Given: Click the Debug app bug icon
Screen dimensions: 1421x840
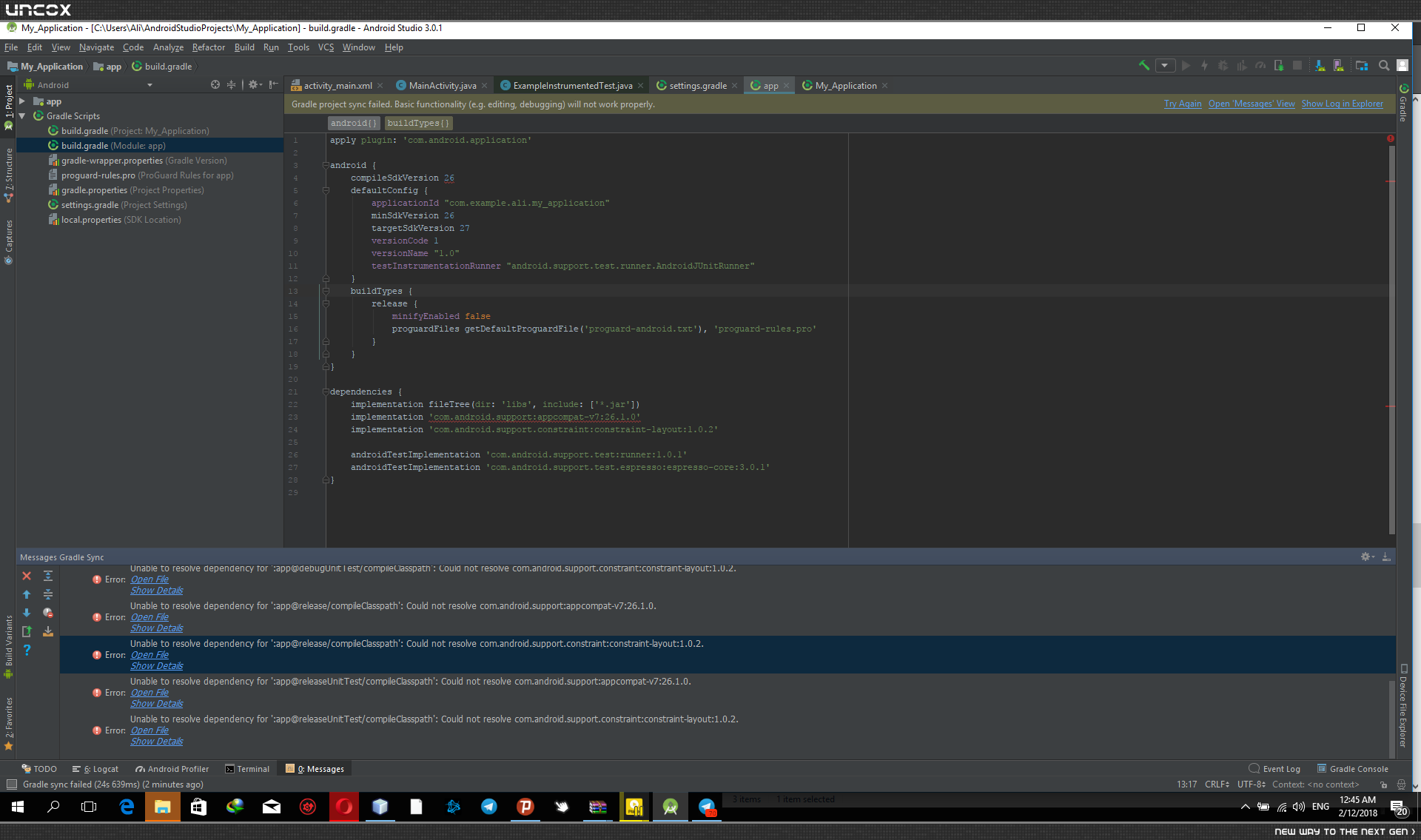Looking at the screenshot, I should 1223,66.
